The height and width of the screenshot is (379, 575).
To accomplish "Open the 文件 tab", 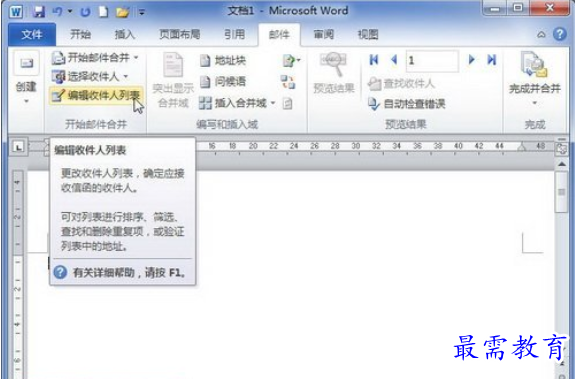I will point(32,34).
